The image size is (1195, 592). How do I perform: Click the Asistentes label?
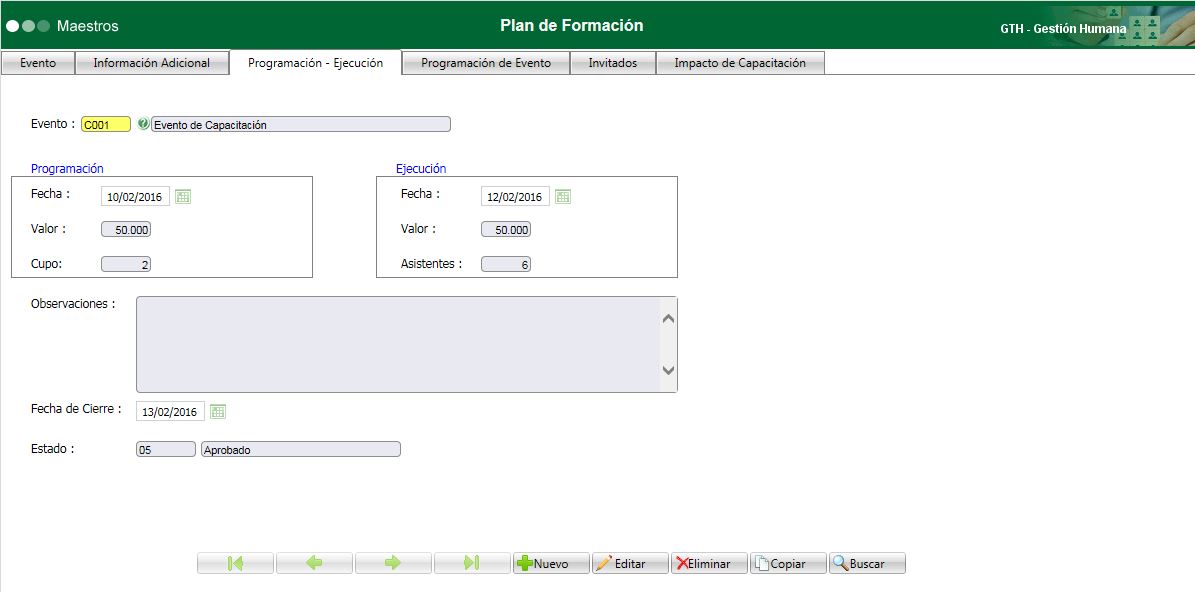[x=431, y=264]
